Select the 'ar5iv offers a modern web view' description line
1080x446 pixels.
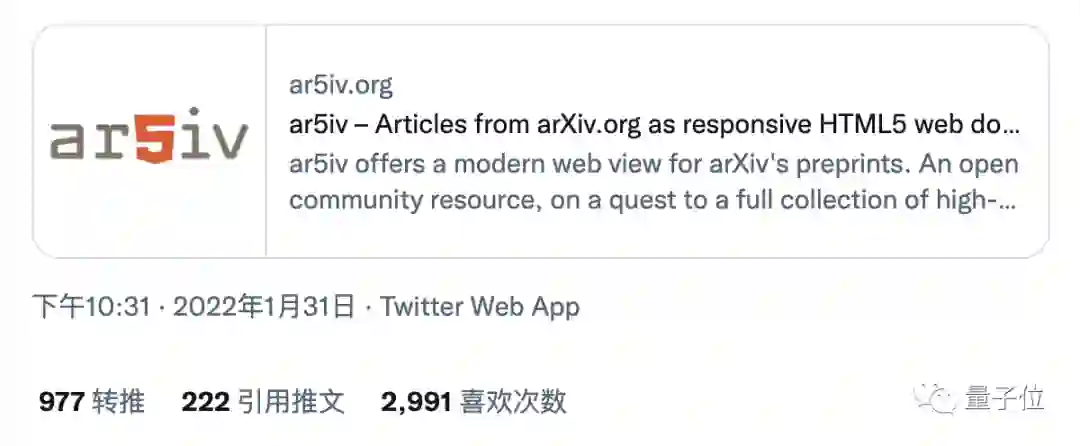654,165
